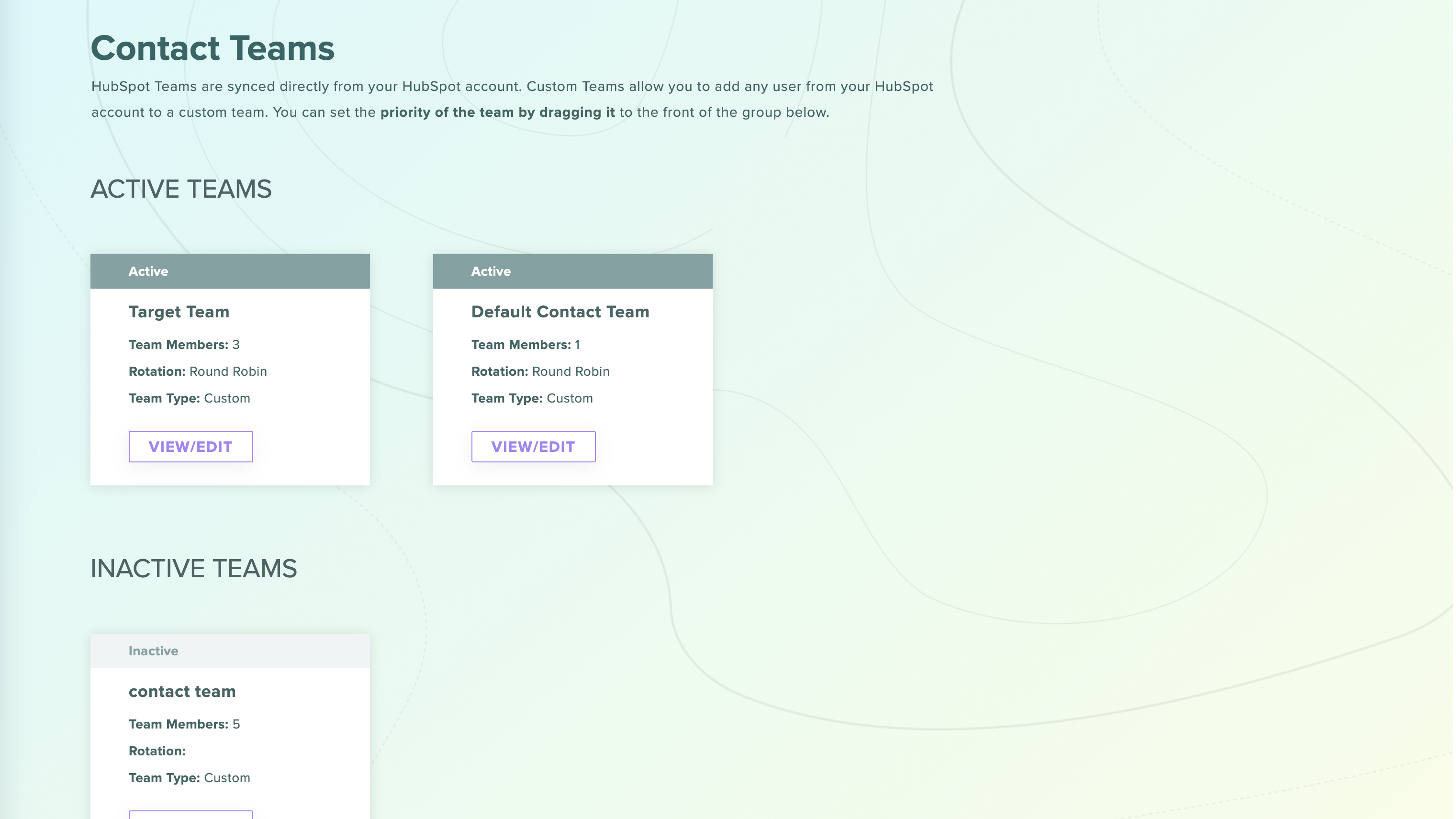Image resolution: width=1456 pixels, height=819 pixels.
Task: Click the Rotation value on the Target Team card
Action: [x=228, y=371]
